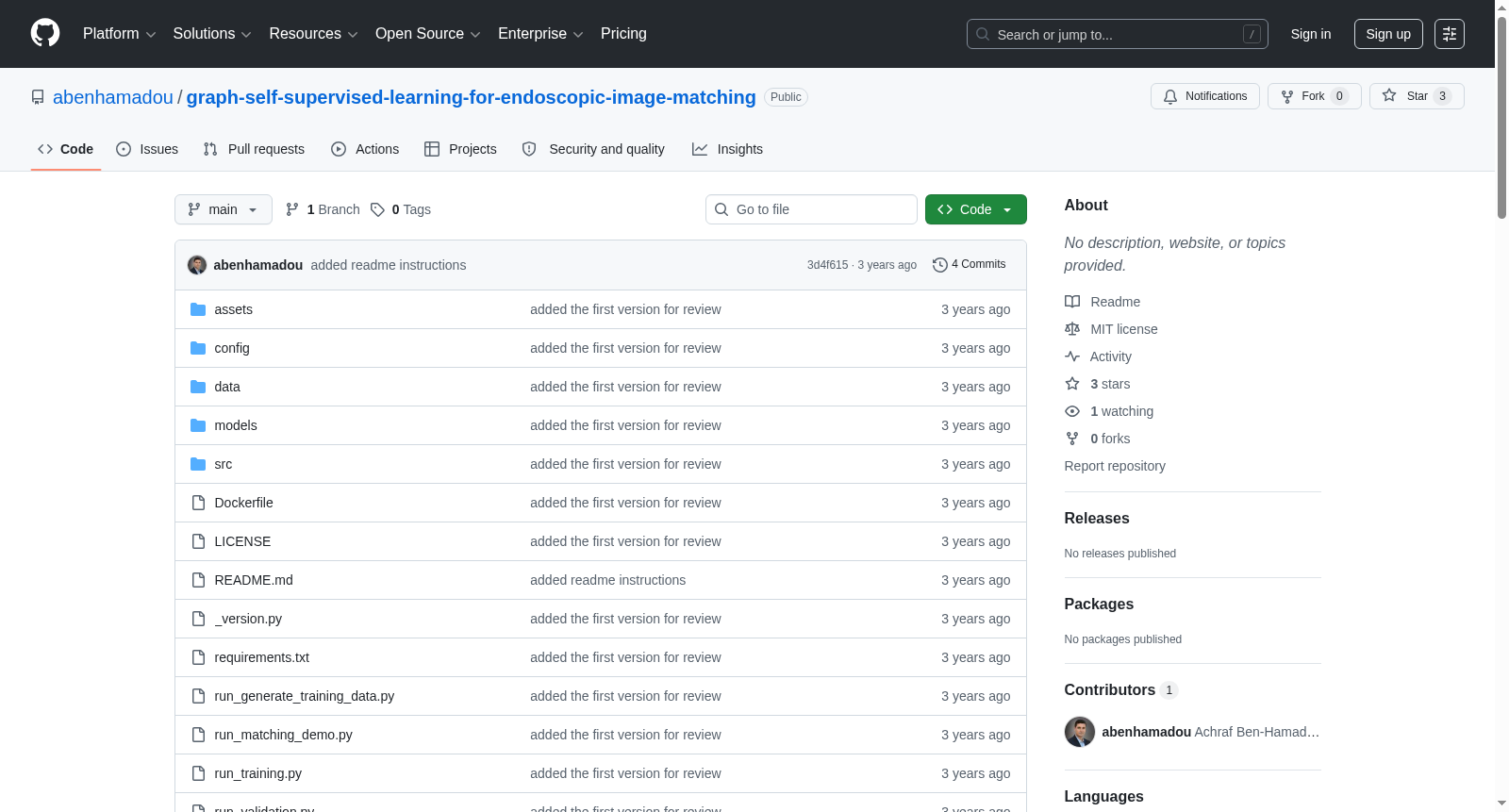This screenshot has height=812, width=1509.
Task: Open the Resources dropdown
Action: (313, 34)
